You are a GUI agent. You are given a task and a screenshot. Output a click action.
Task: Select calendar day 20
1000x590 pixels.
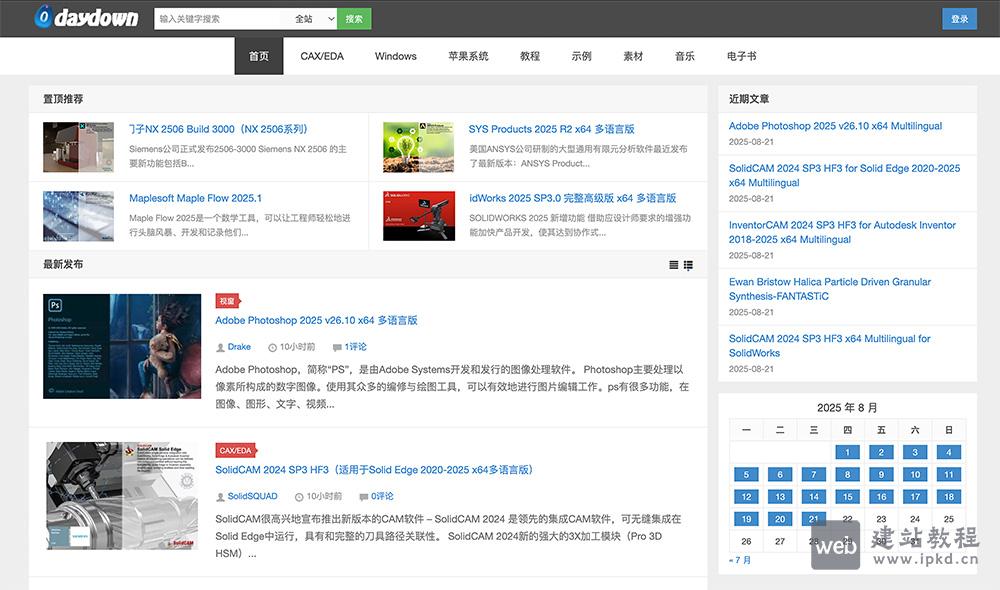point(780,519)
